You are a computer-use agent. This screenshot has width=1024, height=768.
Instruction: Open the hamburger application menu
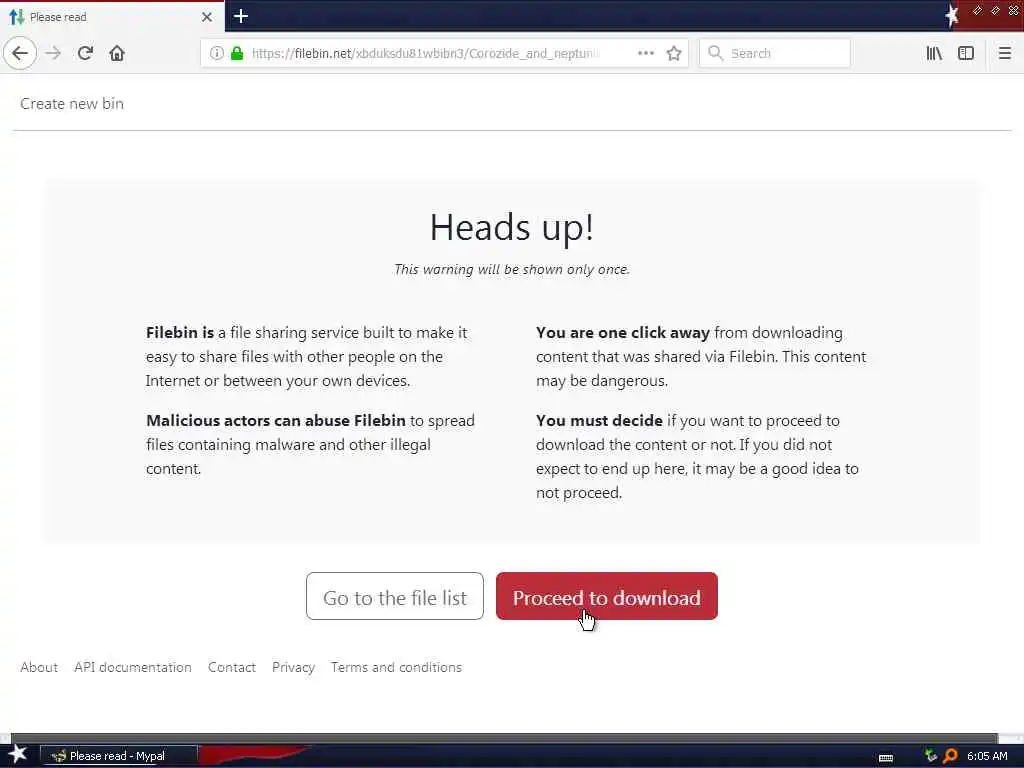point(1005,53)
